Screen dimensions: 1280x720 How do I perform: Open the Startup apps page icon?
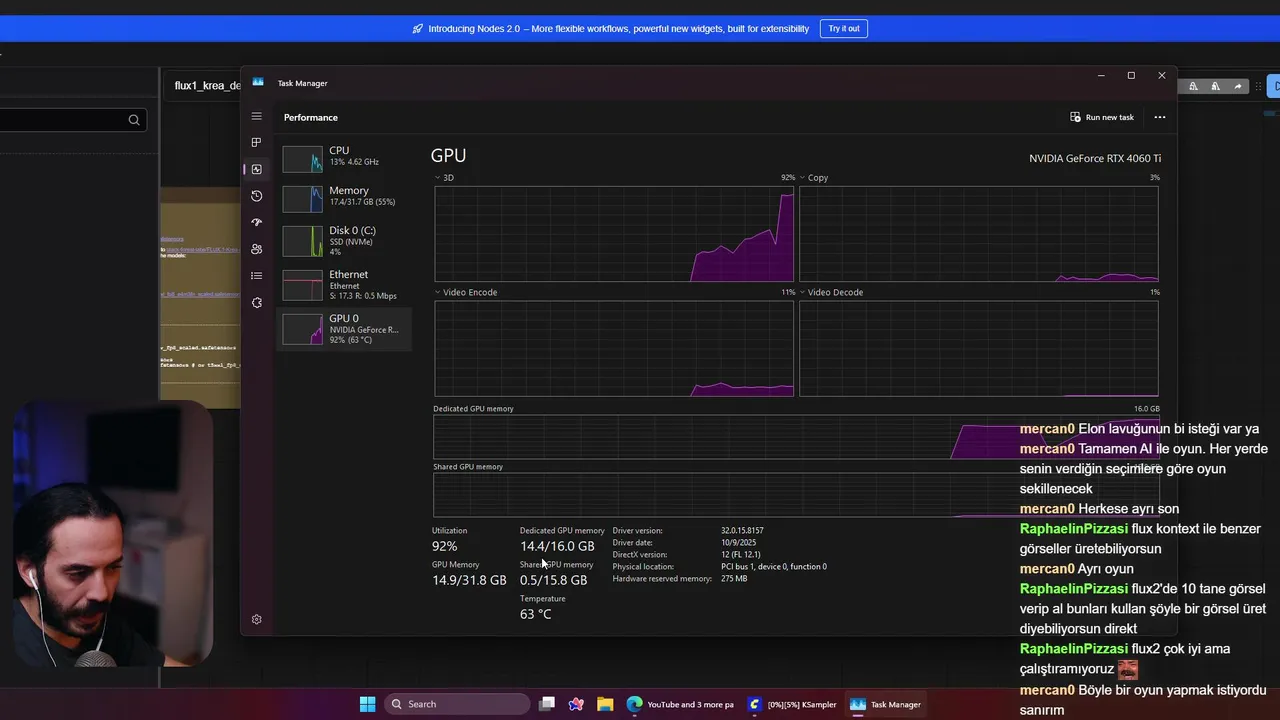[x=257, y=222]
